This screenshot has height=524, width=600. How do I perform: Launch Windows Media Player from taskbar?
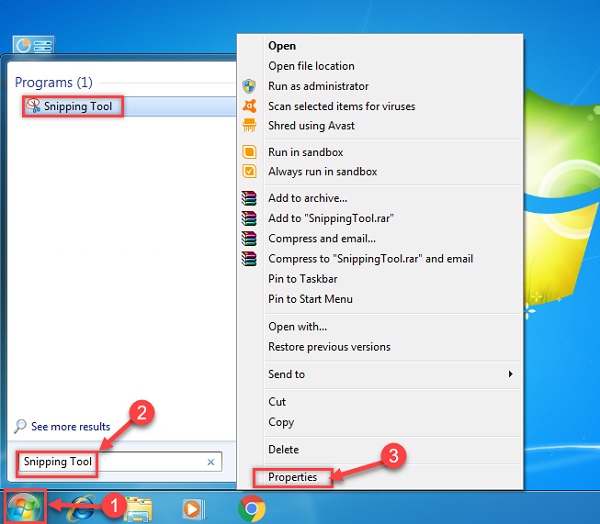pos(193,509)
